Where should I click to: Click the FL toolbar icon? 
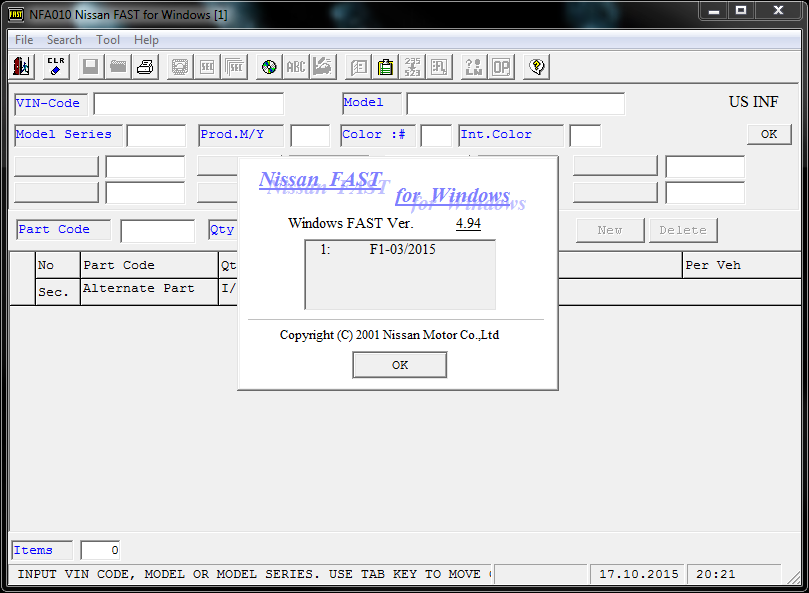[439, 67]
